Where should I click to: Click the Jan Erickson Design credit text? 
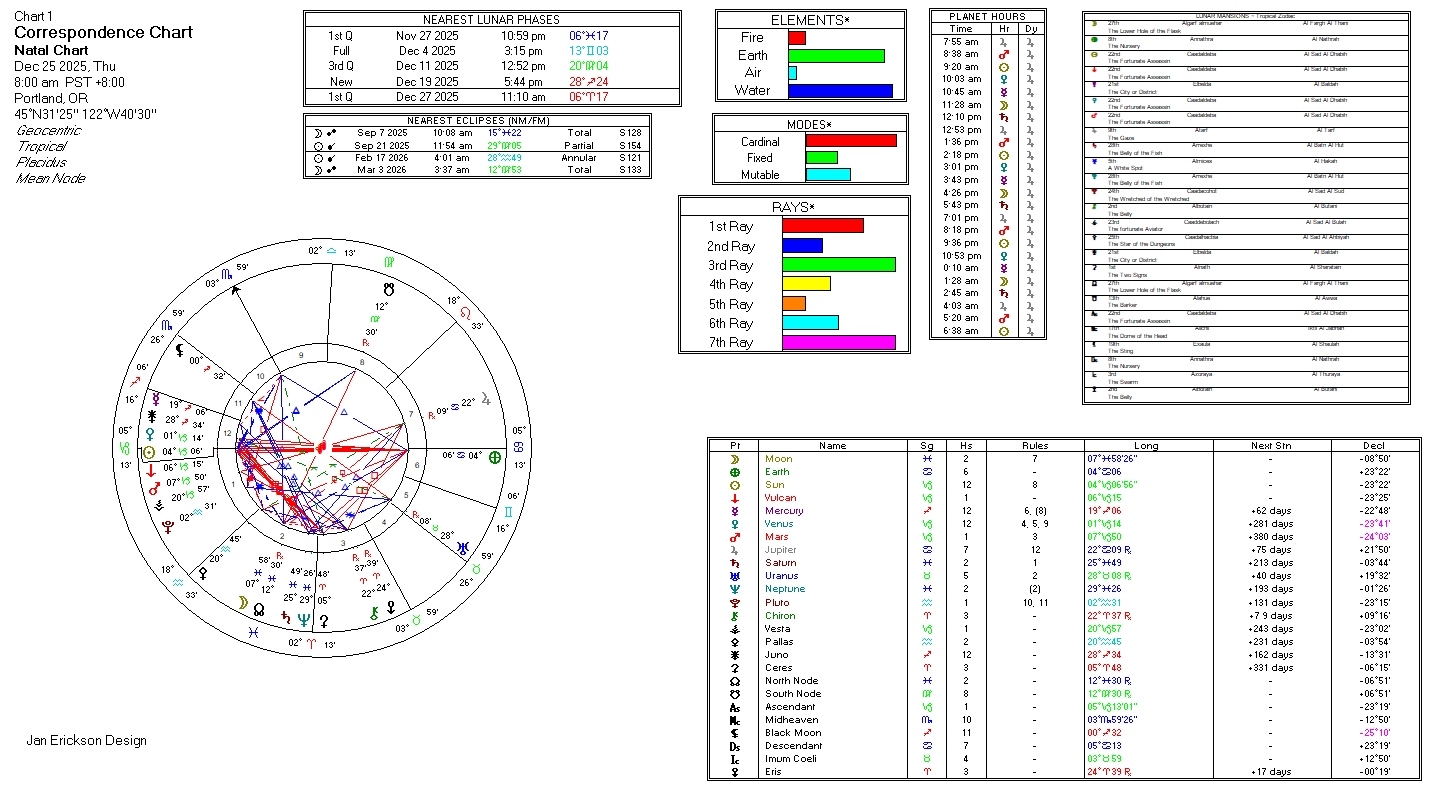(86, 741)
